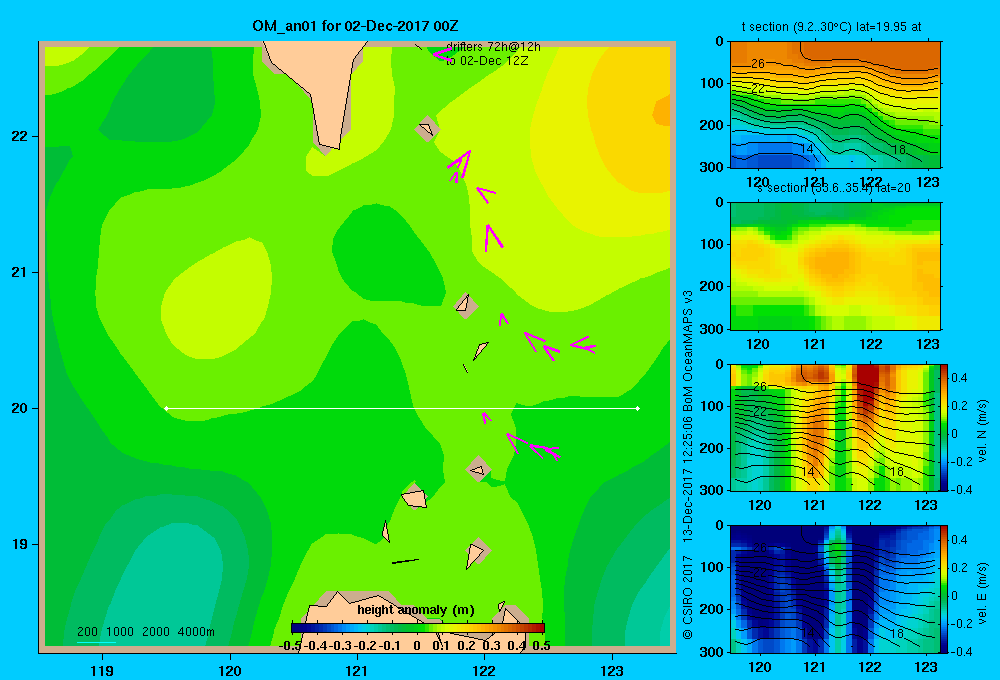Click the white section line at latitude 20
This screenshot has height=680, width=1000.
(402, 408)
